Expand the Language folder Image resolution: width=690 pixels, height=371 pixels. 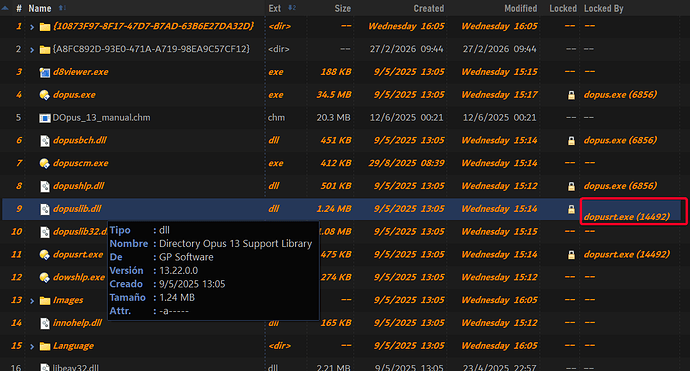pyautogui.click(x=32, y=347)
